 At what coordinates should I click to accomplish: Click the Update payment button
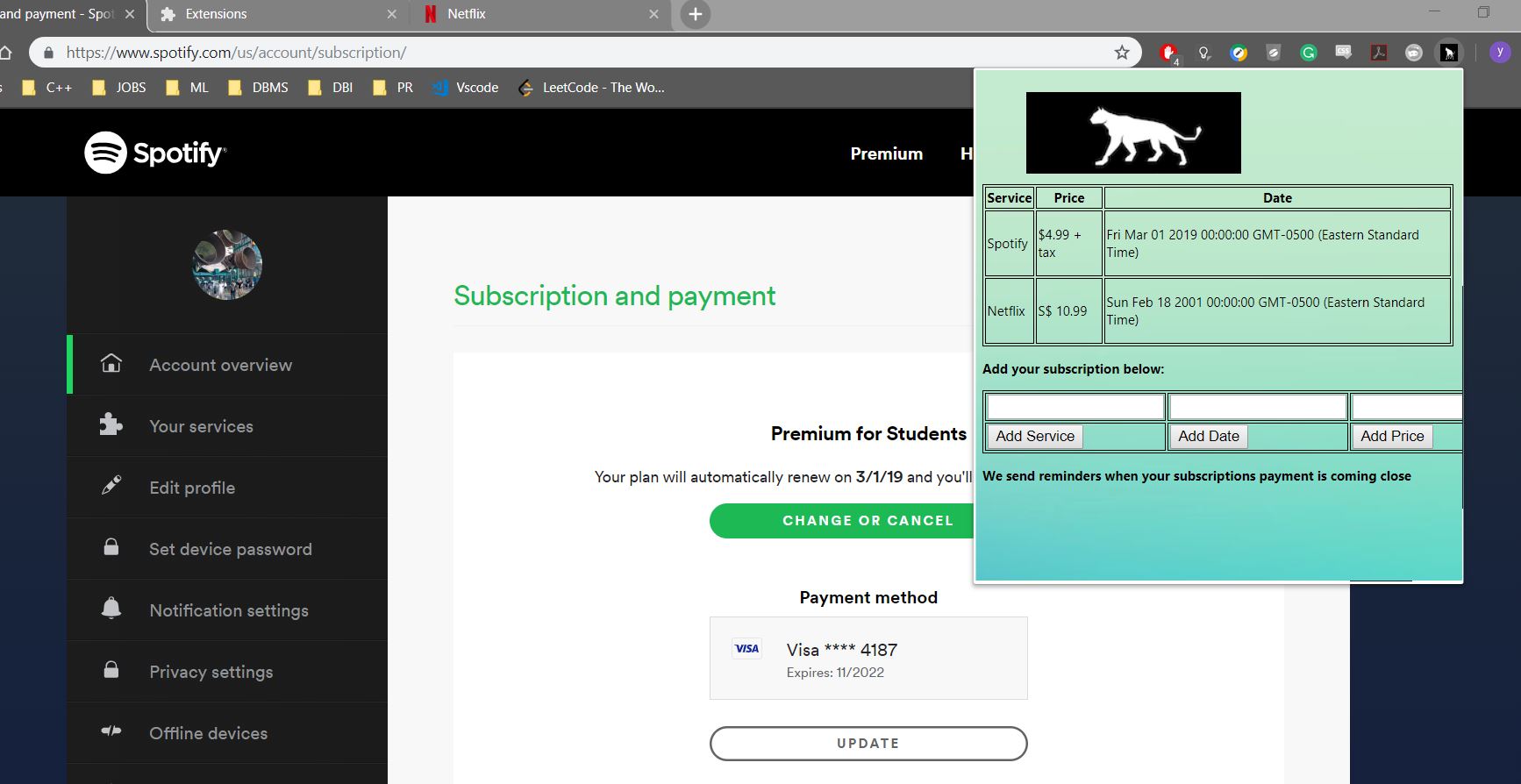tap(868, 744)
